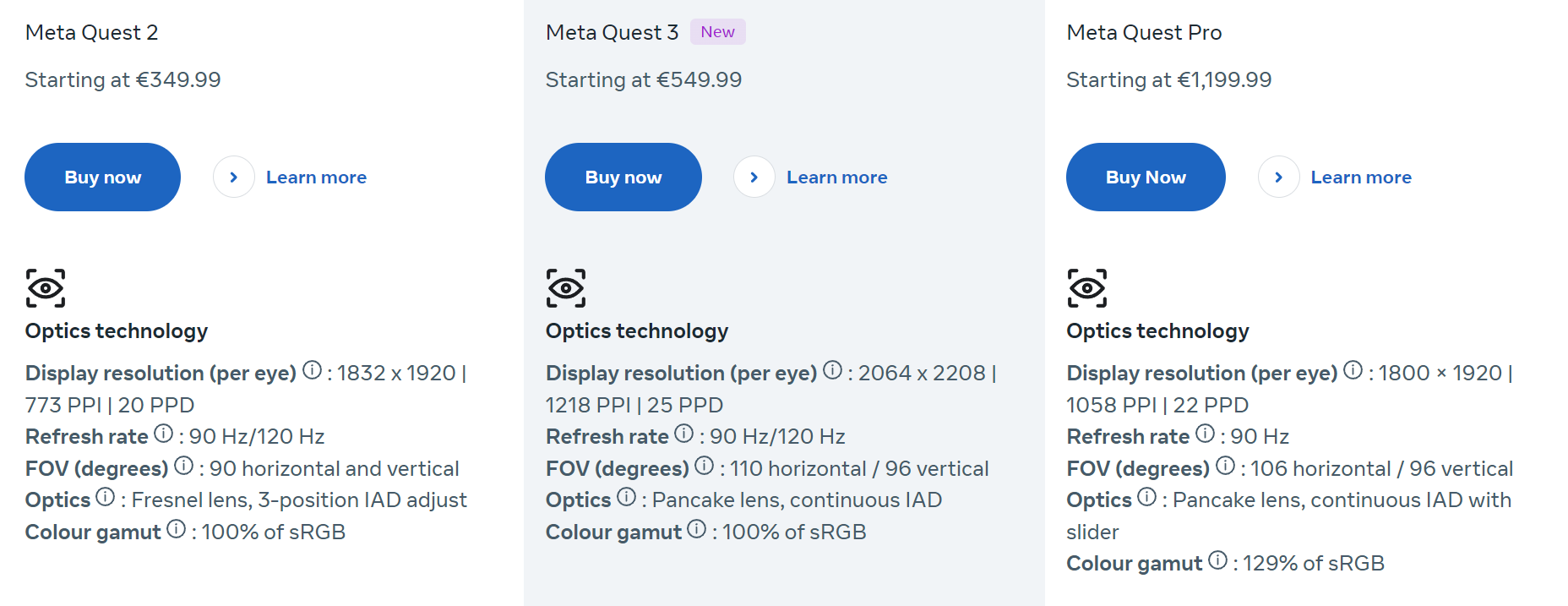The width and height of the screenshot is (1568, 606).
Task: Open Learn more link for Meta Quest 2
Action: [x=316, y=177]
